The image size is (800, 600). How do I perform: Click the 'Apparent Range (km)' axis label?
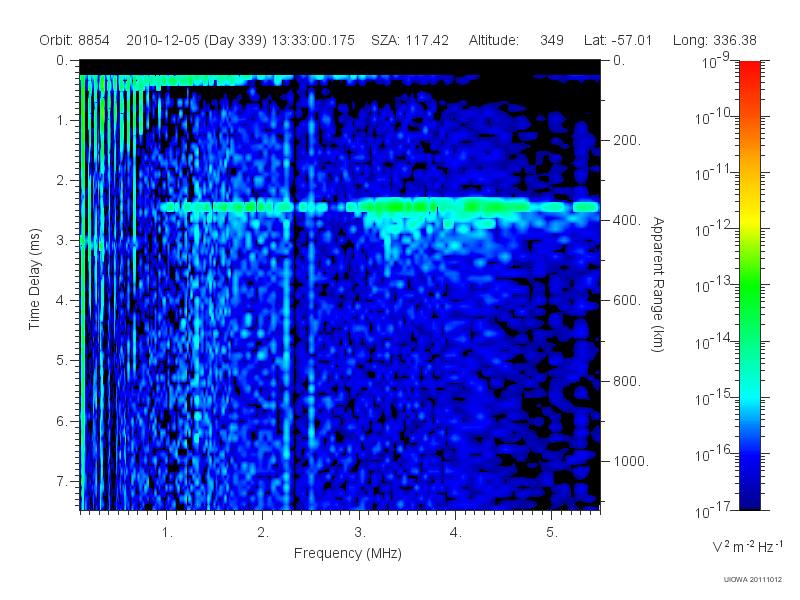(x=658, y=284)
